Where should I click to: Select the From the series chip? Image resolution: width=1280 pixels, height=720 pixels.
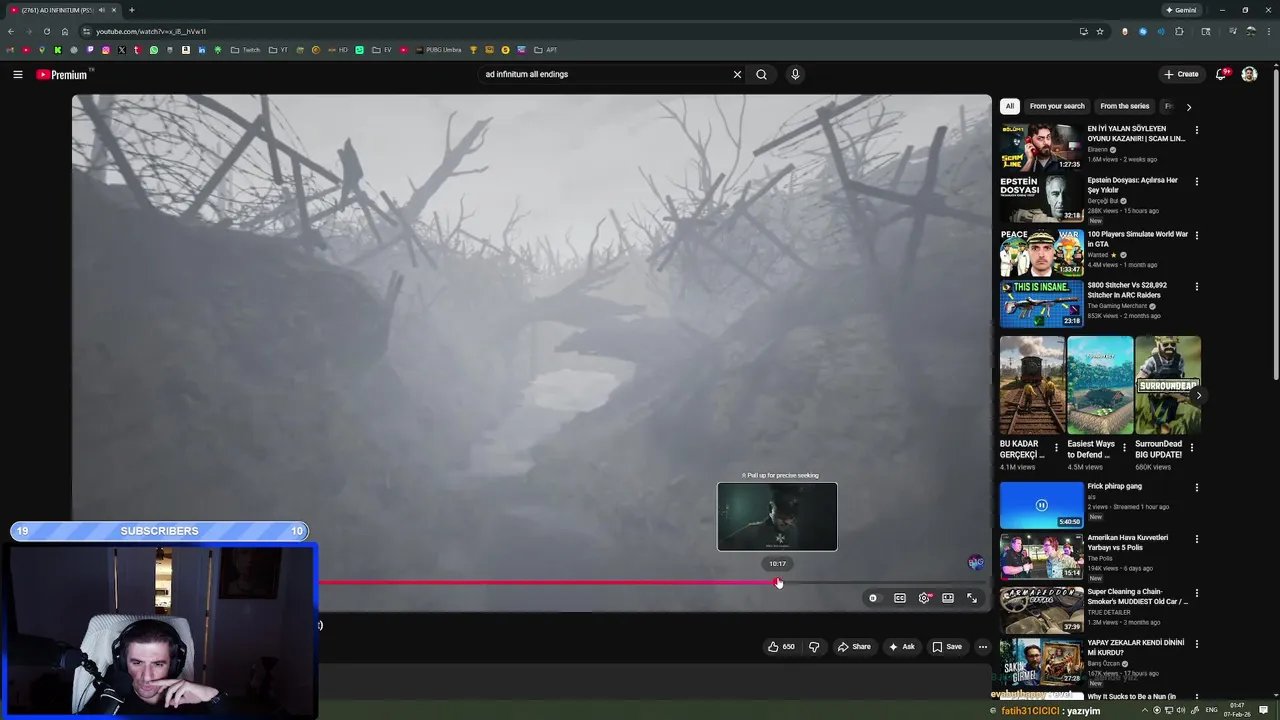tap(1125, 106)
